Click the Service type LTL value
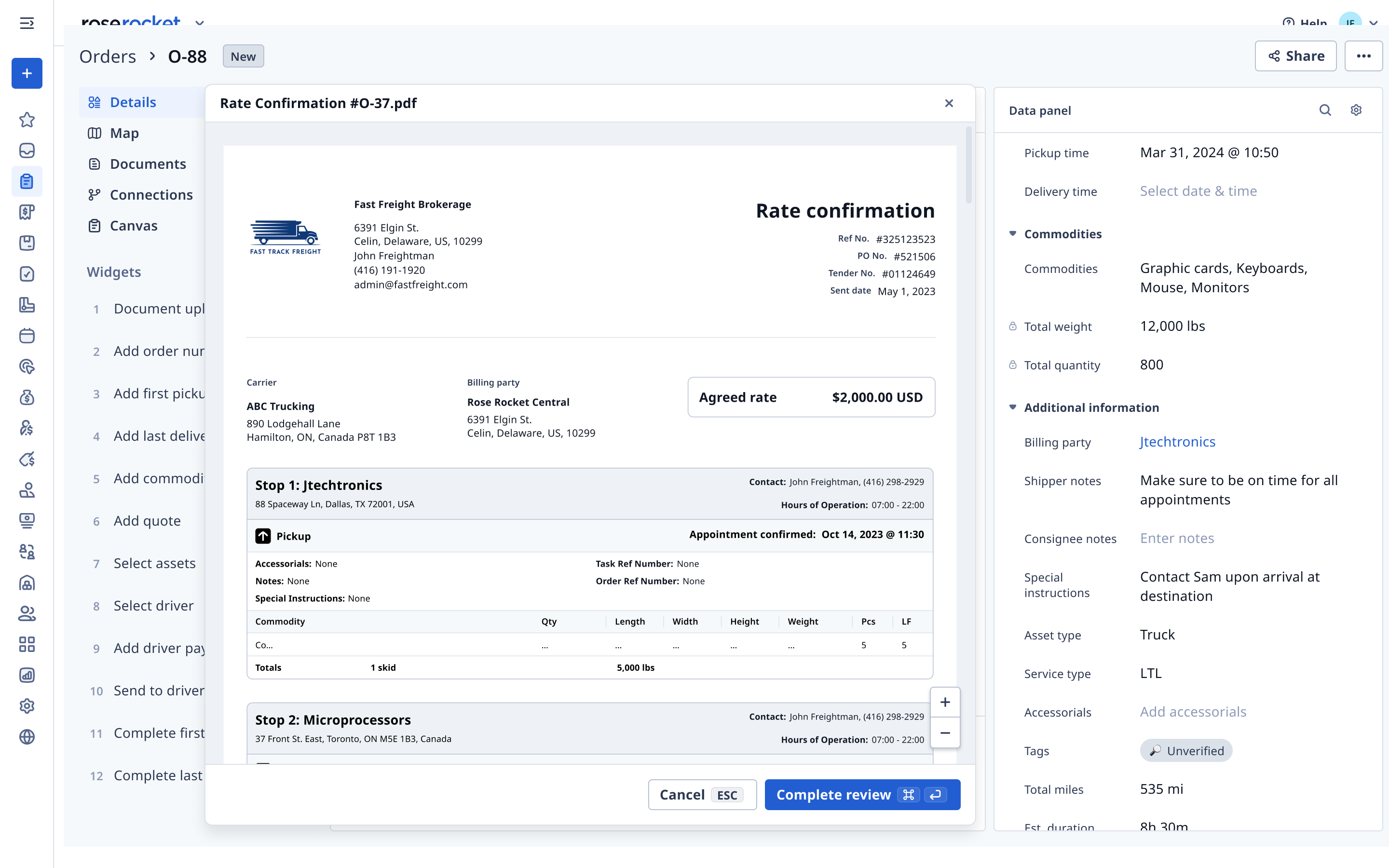 (1150, 673)
